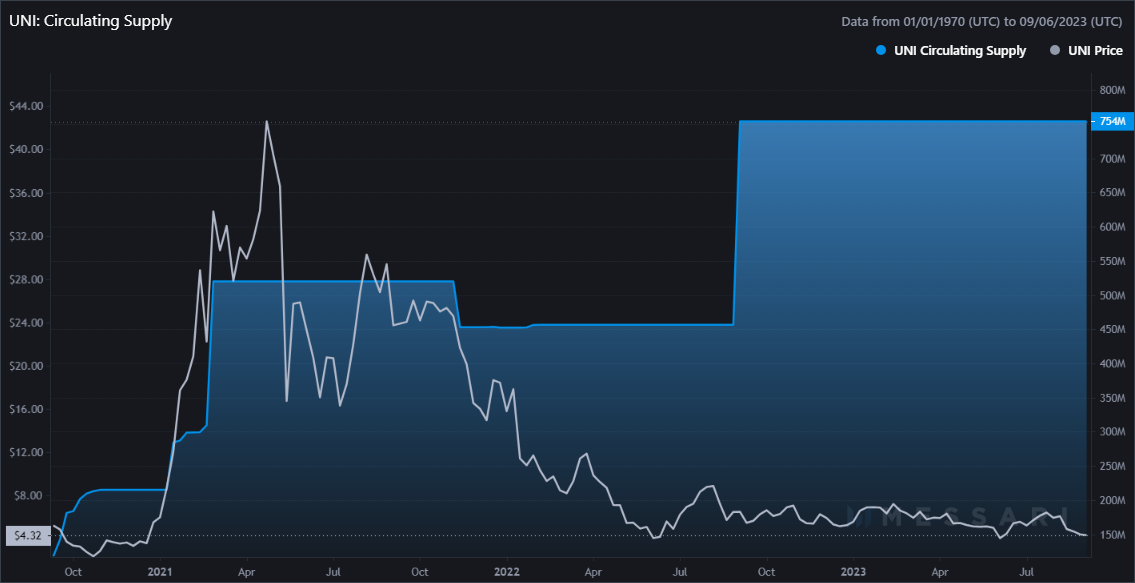Click the $44.00 price axis label
The width and height of the screenshot is (1135, 583).
click(26, 106)
